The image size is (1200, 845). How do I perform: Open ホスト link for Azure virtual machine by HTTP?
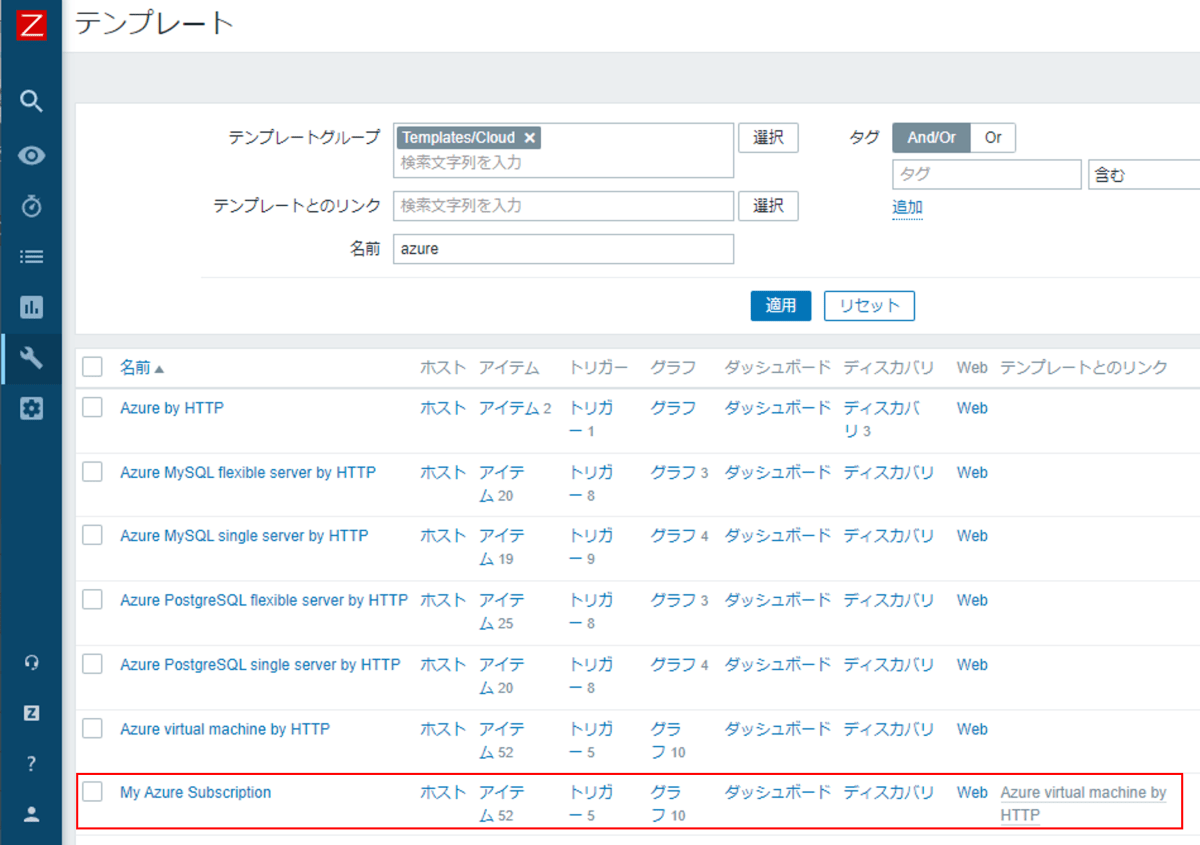(x=443, y=729)
